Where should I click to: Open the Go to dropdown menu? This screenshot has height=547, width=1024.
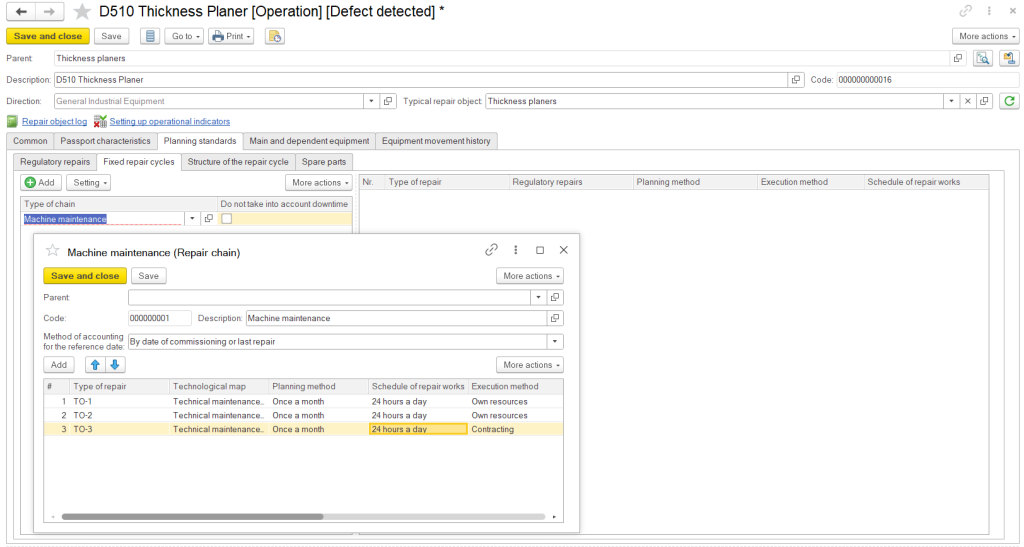coord(184,36)
